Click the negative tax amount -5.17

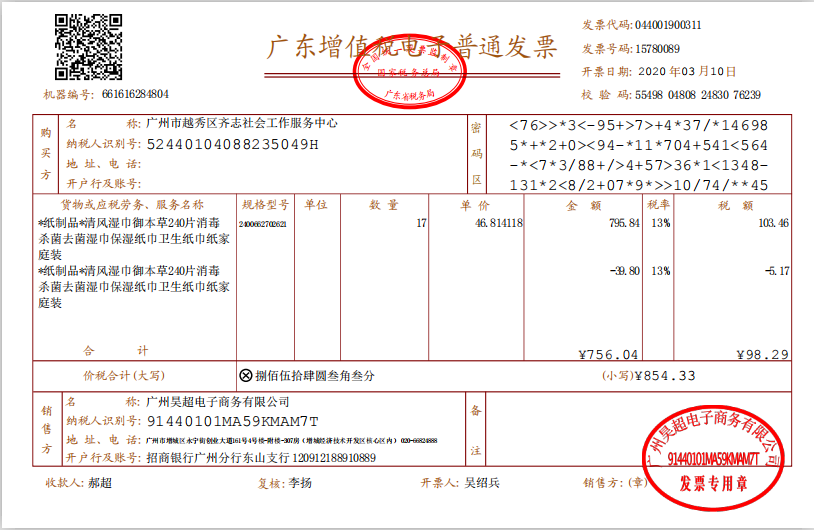click(x=777, y=271)
